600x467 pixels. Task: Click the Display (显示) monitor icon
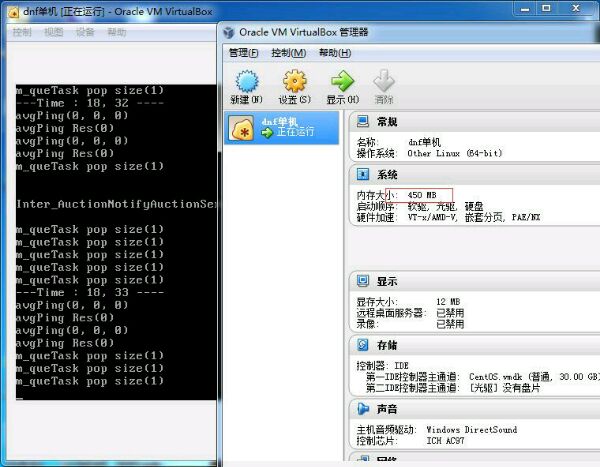[363, 281]
